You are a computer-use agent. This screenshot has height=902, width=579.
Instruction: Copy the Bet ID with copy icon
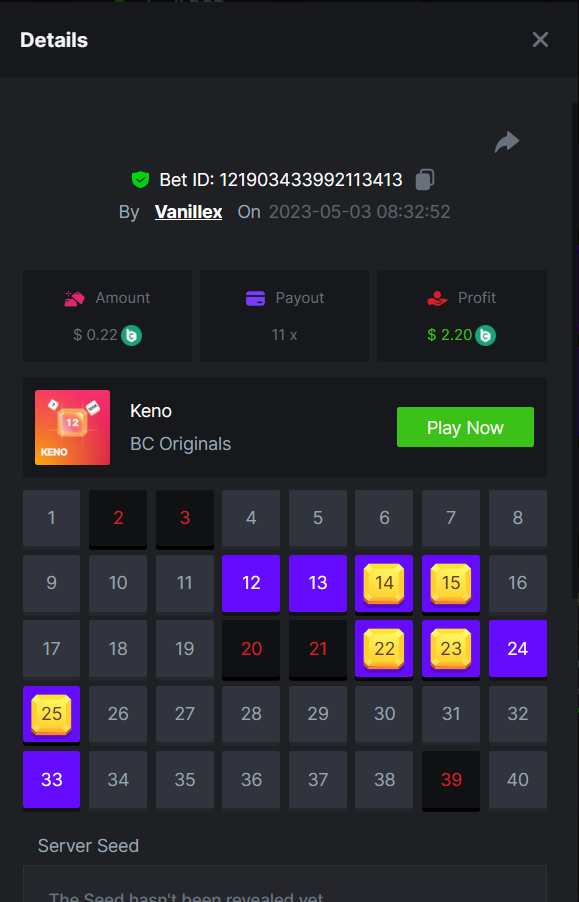(425, 179)
